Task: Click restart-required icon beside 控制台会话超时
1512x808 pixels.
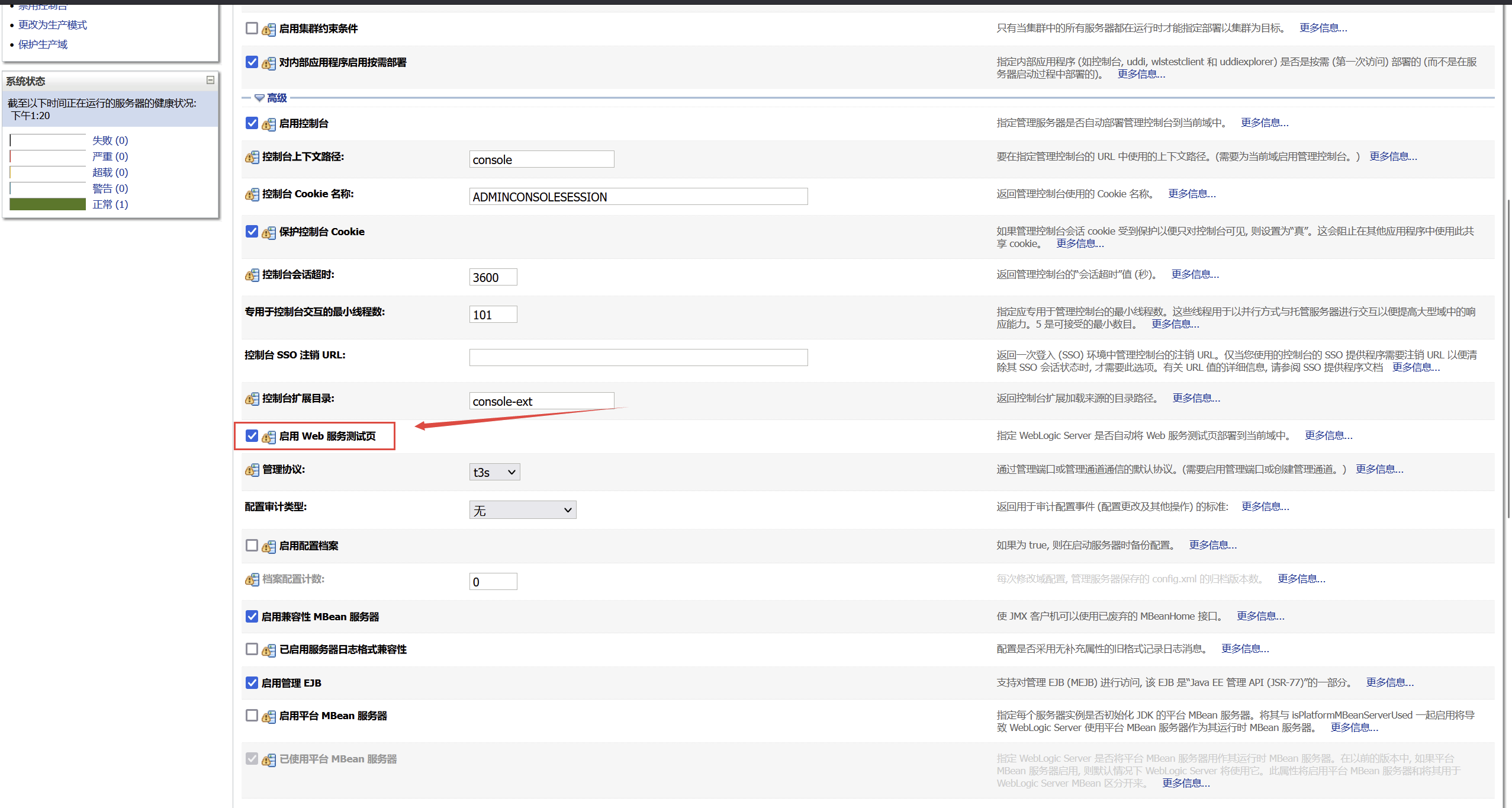Action: tap(252, 275)
